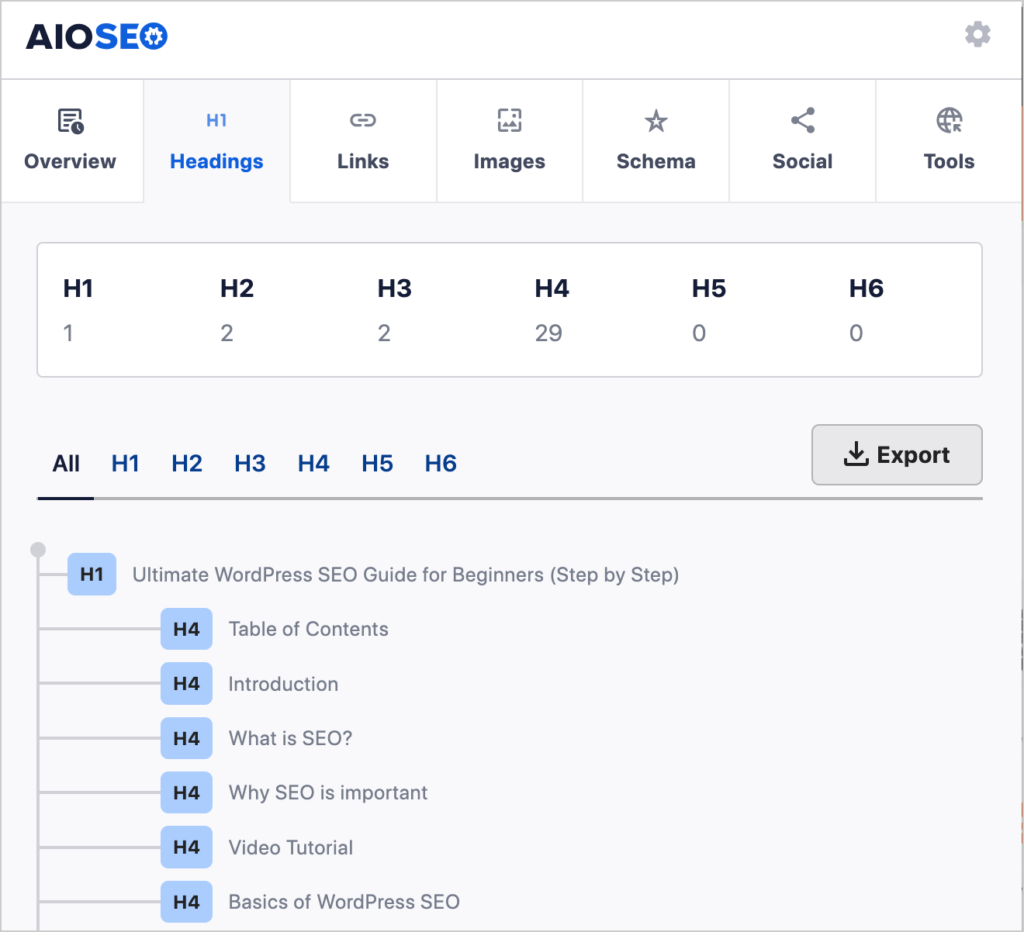Export the headings list
Image resolution: width=1024 pixels, height=932 pixels.
tap(897, 455)
